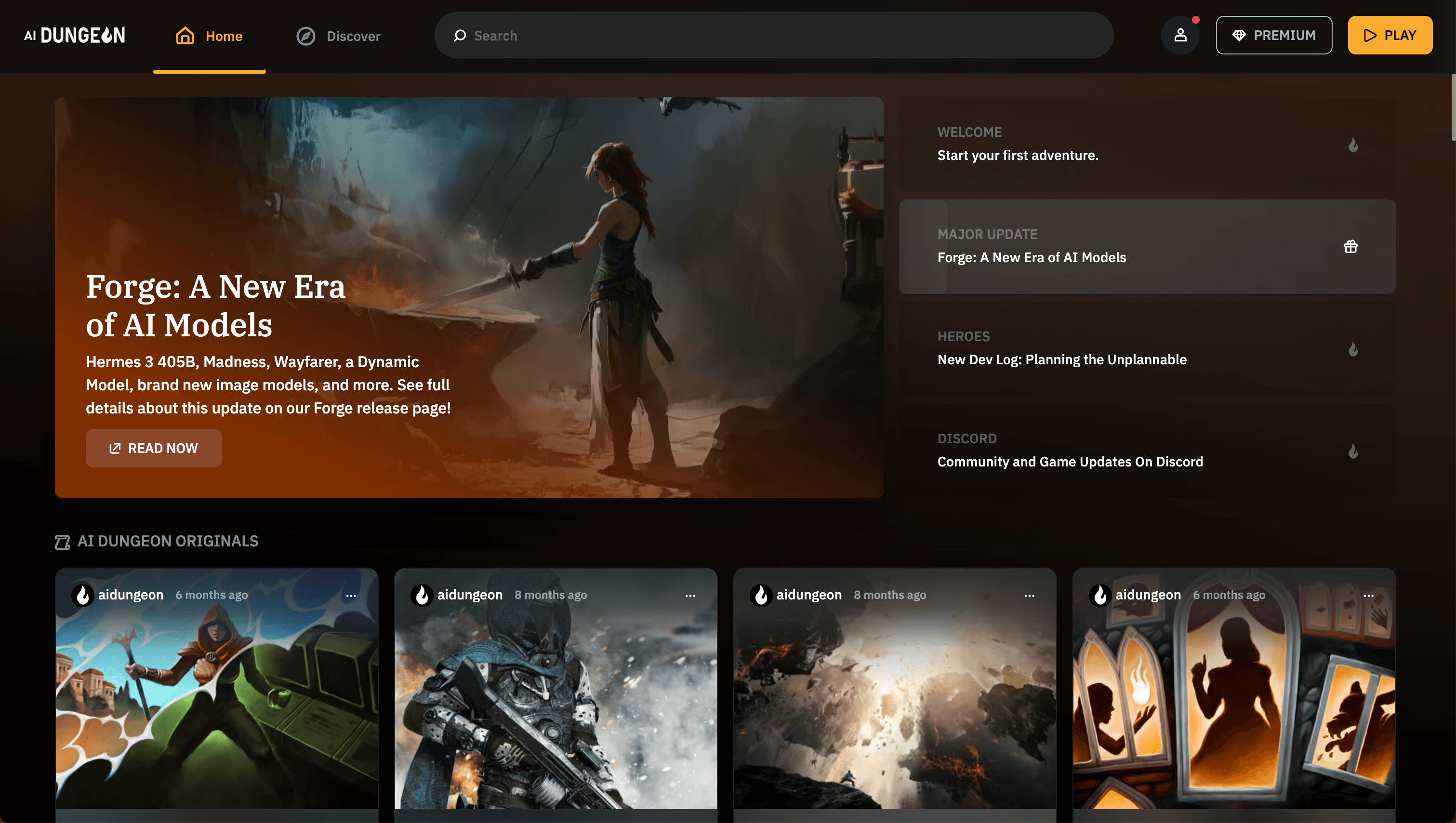1456x823 pixels.
Task: Click '6 months ago' on hooded mage card
Action: point(212,595)
